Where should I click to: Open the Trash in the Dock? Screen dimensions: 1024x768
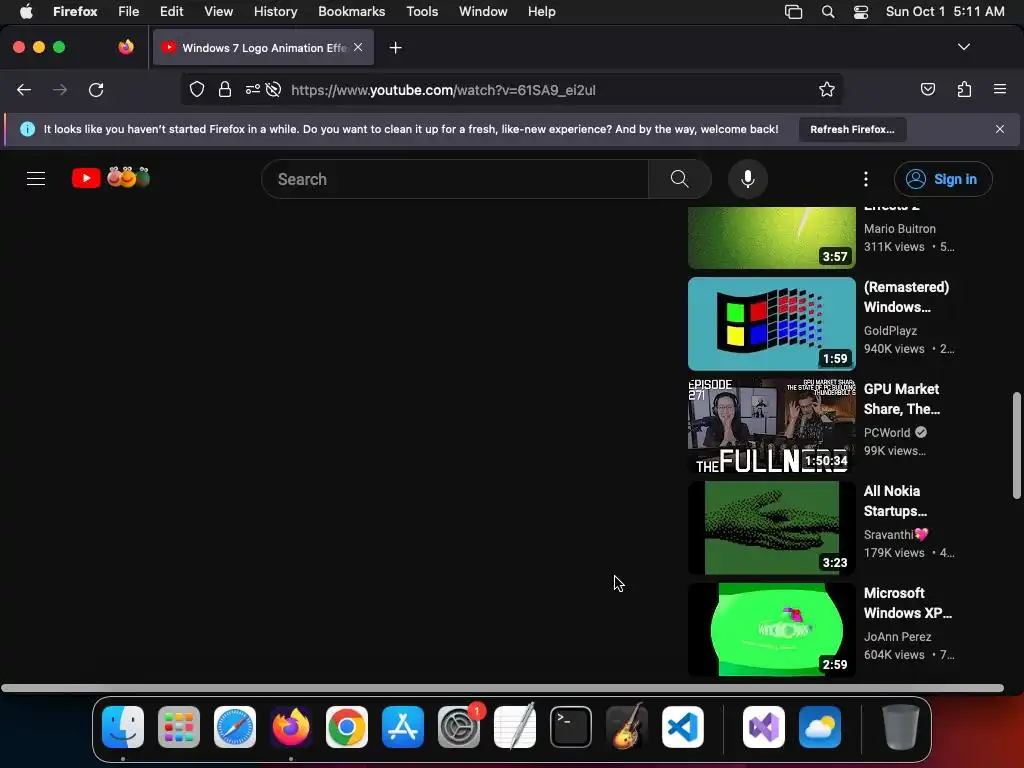(x=901, y=726)
